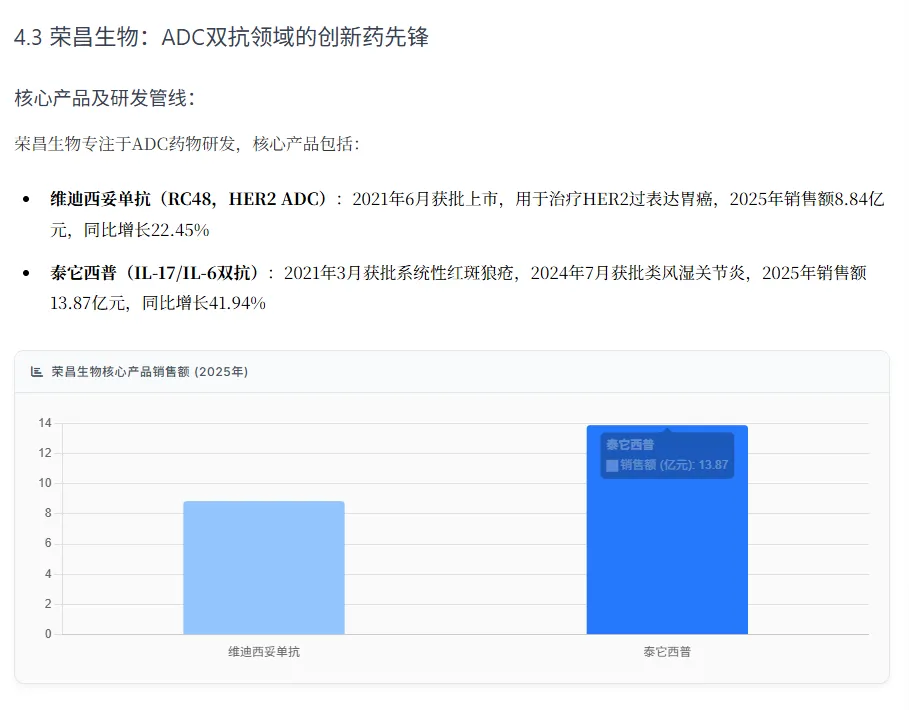909x710 pixels.
Task: Click the bold text 泰它西普（IL-17/IL-6双抗）
Action: [x=155, y=273]
